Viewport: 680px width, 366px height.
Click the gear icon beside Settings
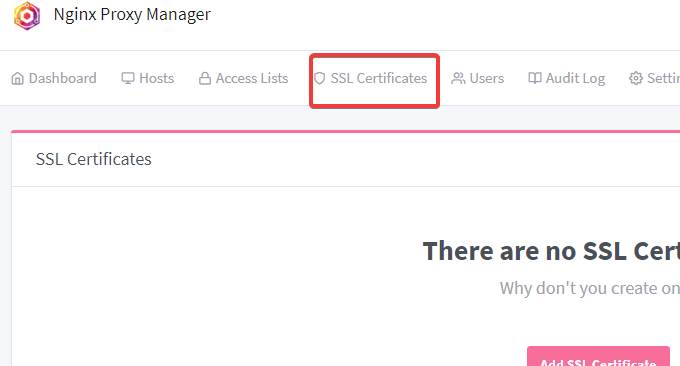tap(636, 78)
